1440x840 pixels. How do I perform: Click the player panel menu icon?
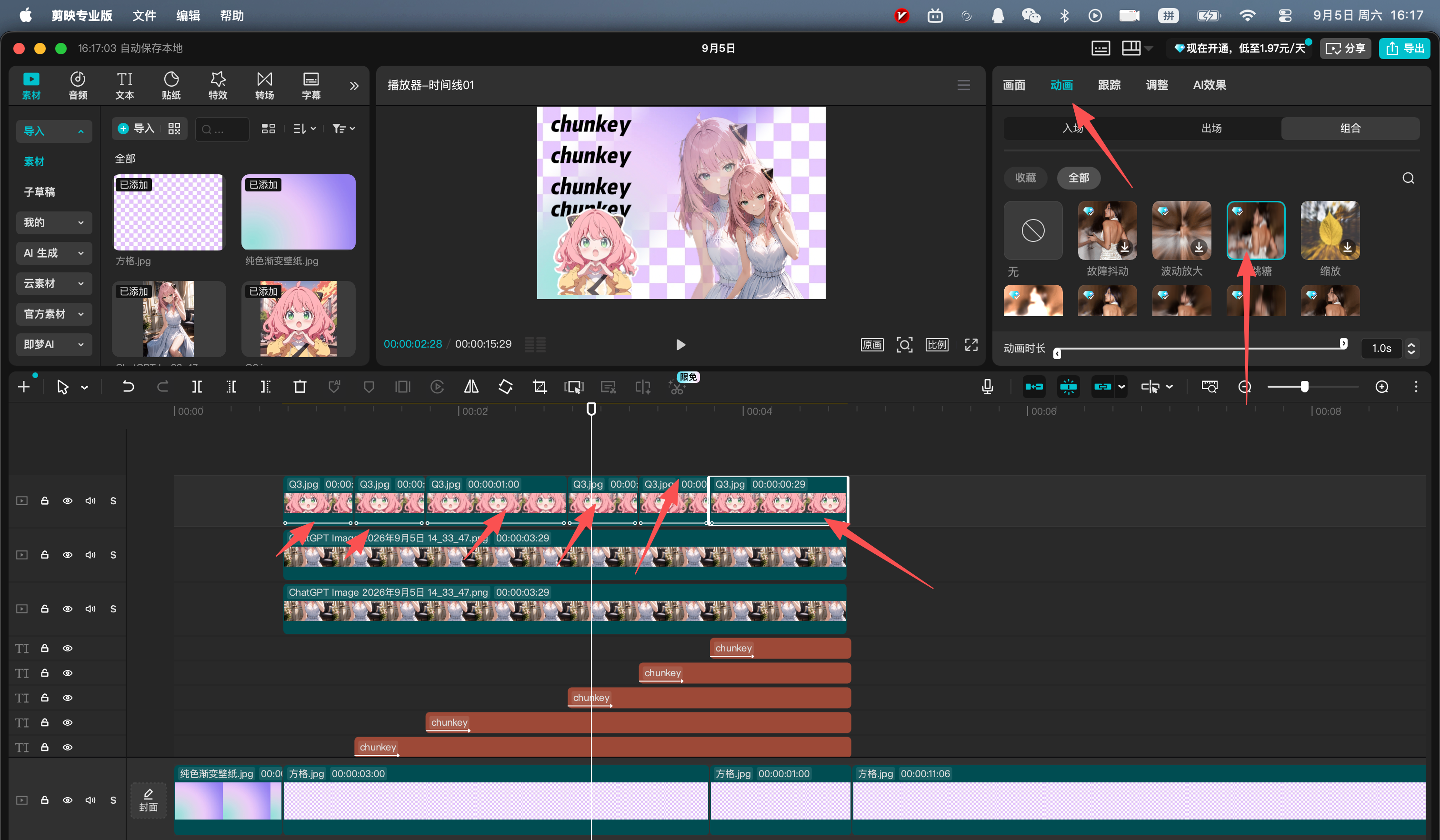pos(964,85)
